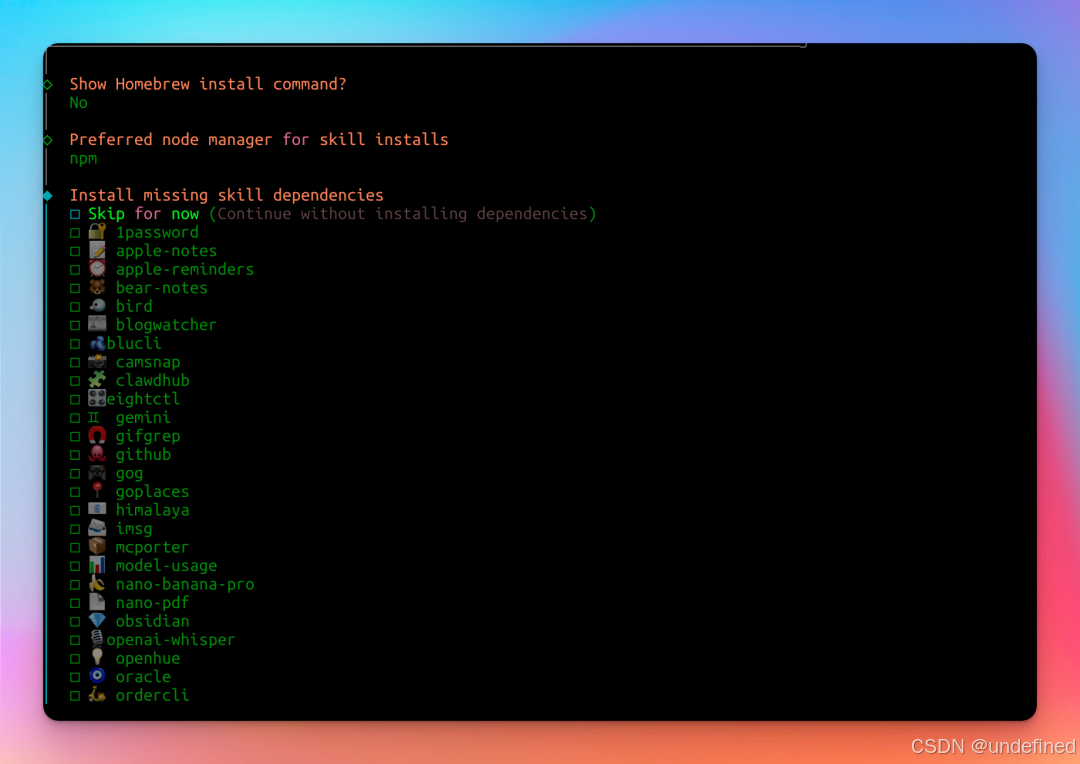Click the red pin emoji beside goplaces
Image resolution: width=1080 pixels, height=764 pixels.
tap(97, 491)
